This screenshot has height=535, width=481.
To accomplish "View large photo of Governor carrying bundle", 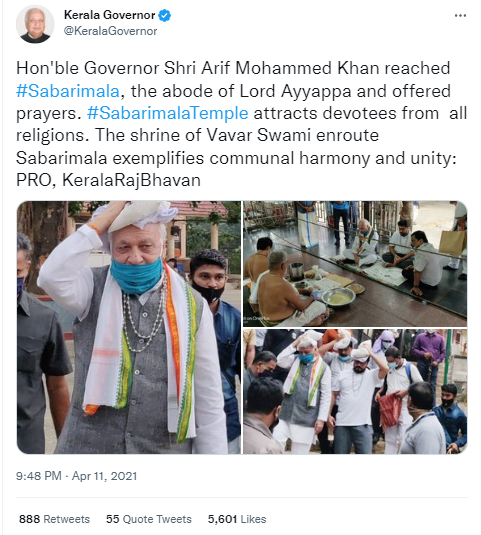I will point(129,327).
